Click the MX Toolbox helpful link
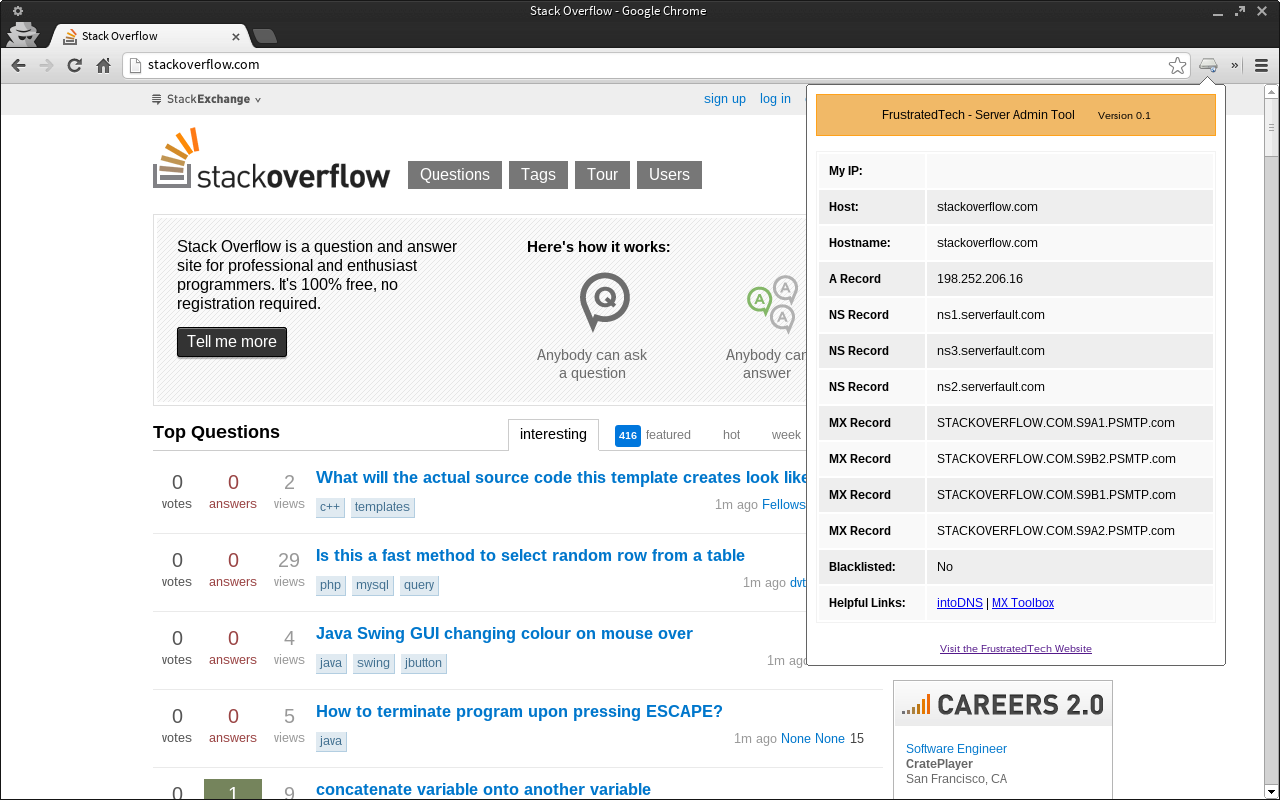This screenshot has width=1280, height=800. (1023, 603)
